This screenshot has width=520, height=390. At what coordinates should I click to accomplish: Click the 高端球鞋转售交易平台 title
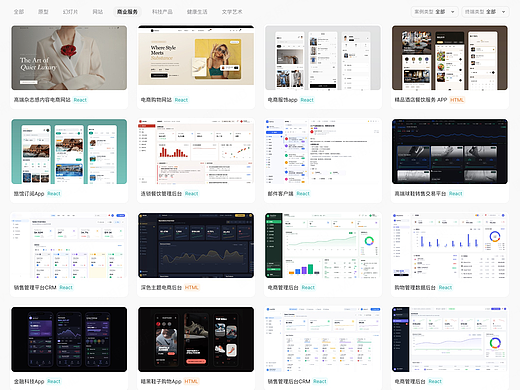tap(420, 194)
